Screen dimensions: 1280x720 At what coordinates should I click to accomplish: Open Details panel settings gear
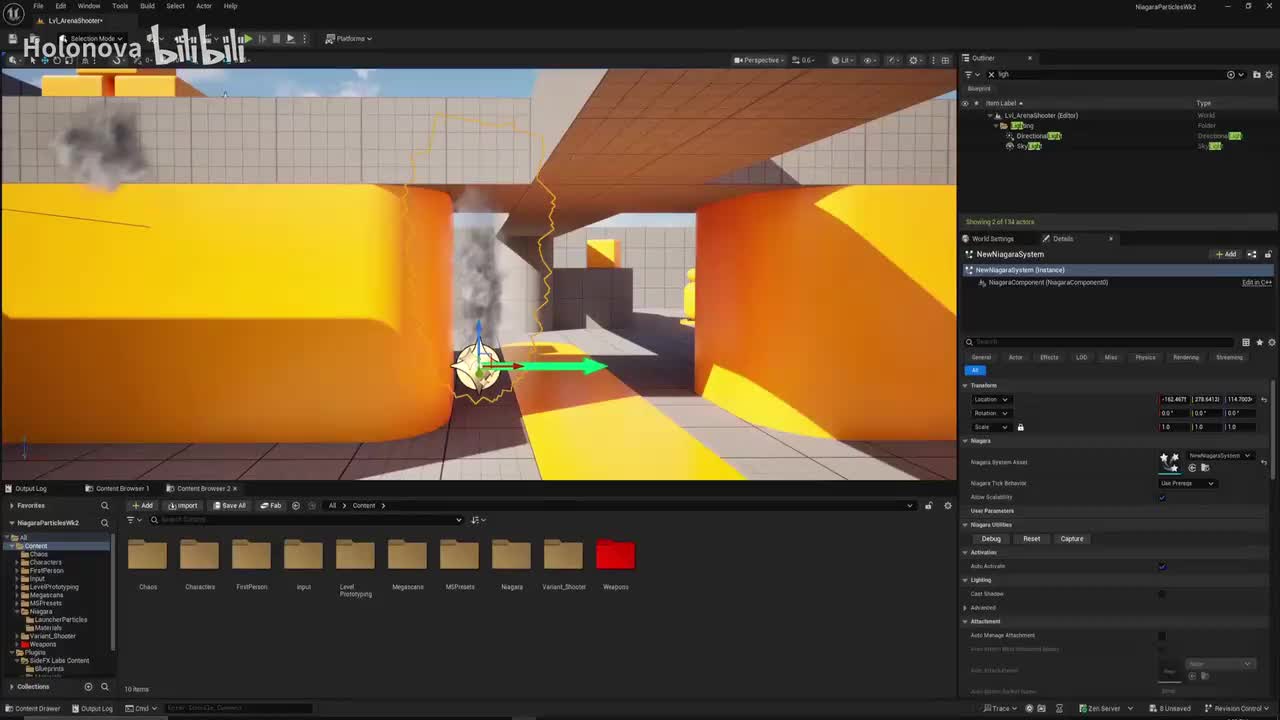click(1271, 342)
